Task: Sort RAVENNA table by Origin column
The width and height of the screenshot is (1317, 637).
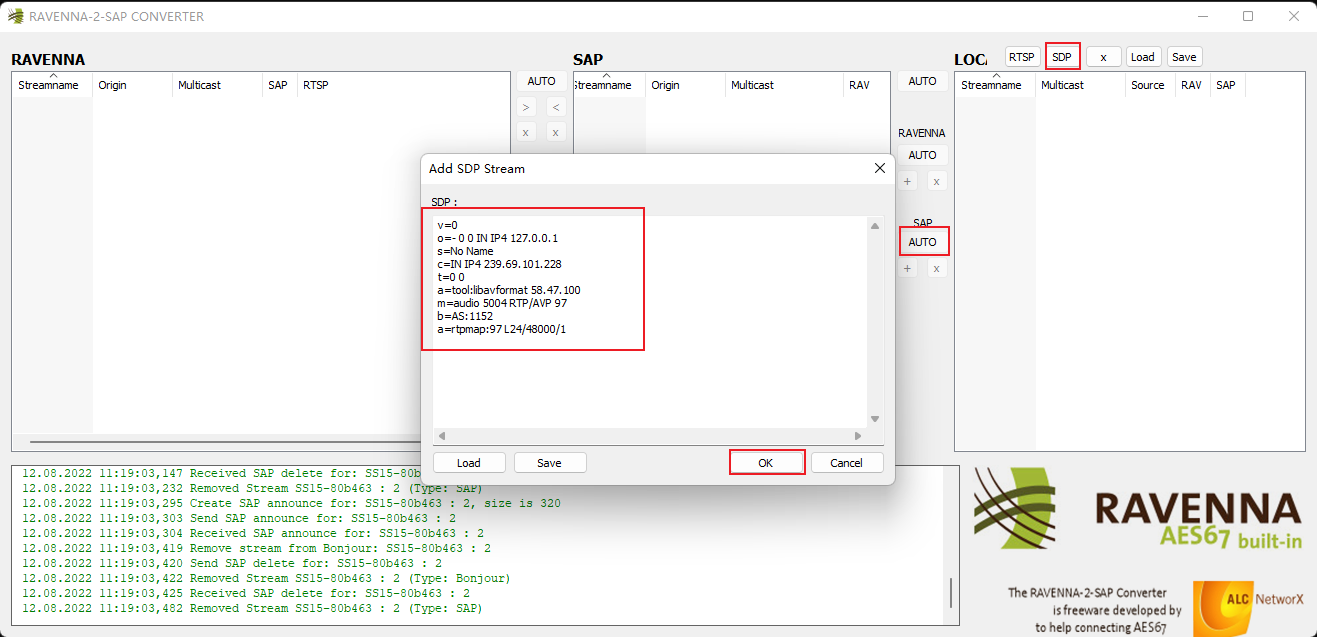Action: click(132, 85)
